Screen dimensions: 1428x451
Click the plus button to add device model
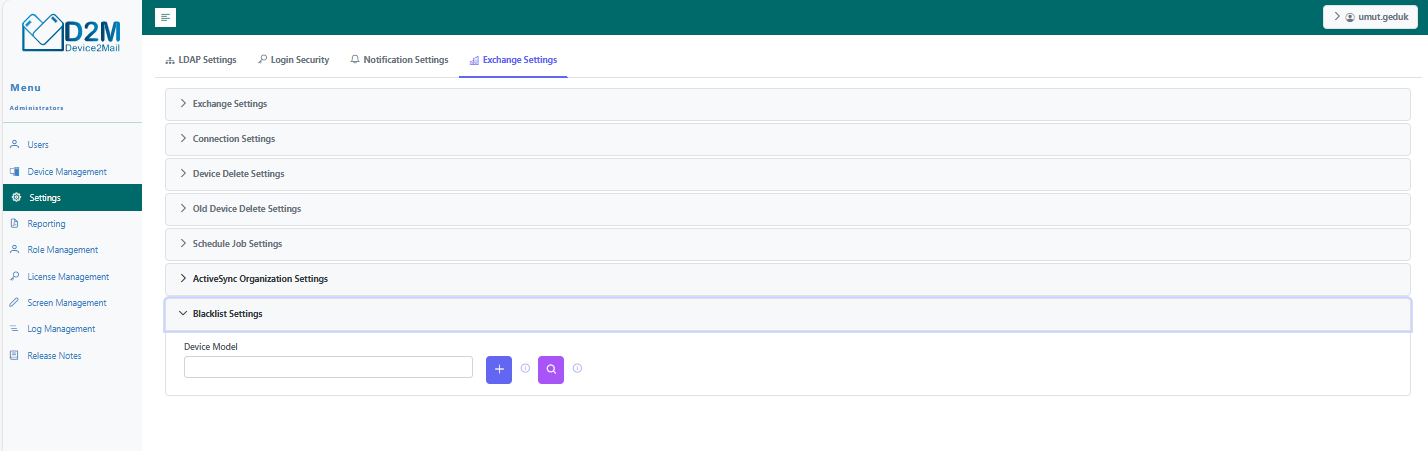(499, 369)
